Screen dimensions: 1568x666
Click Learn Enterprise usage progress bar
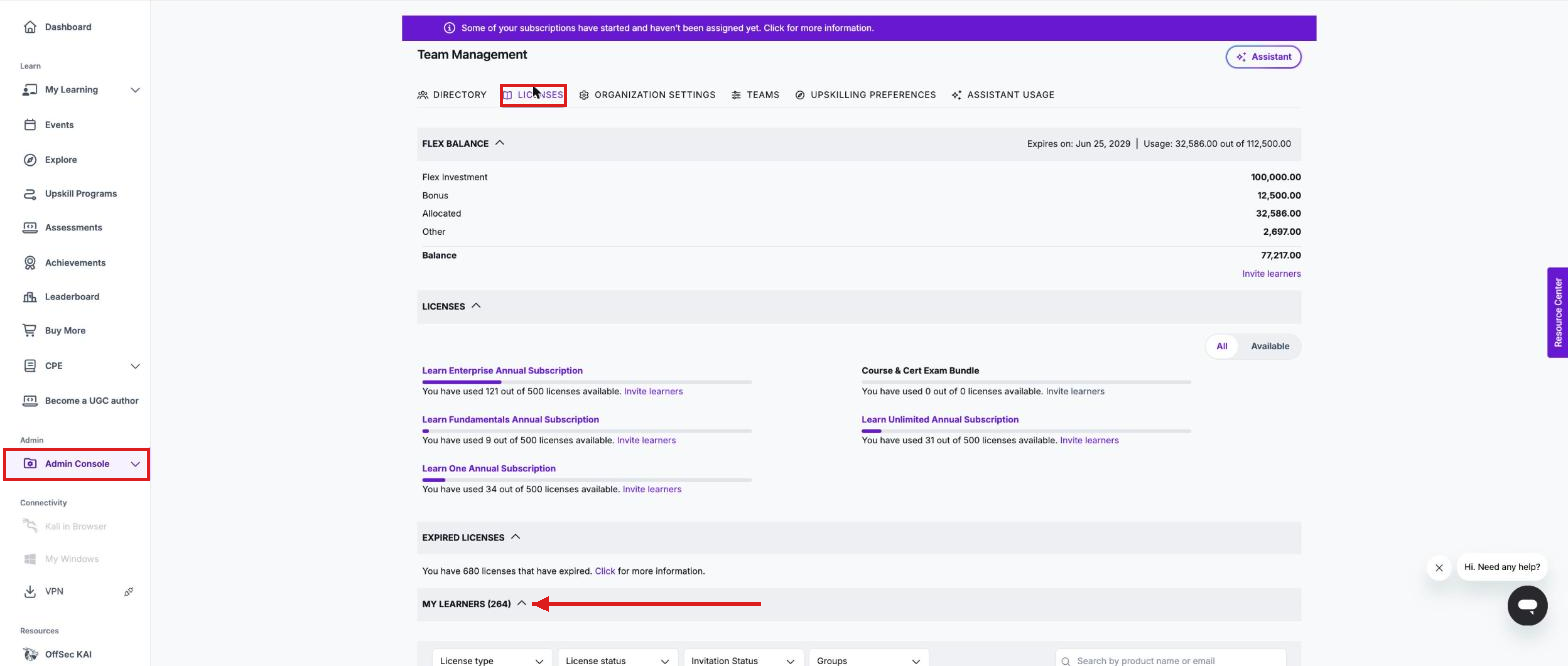587,382
